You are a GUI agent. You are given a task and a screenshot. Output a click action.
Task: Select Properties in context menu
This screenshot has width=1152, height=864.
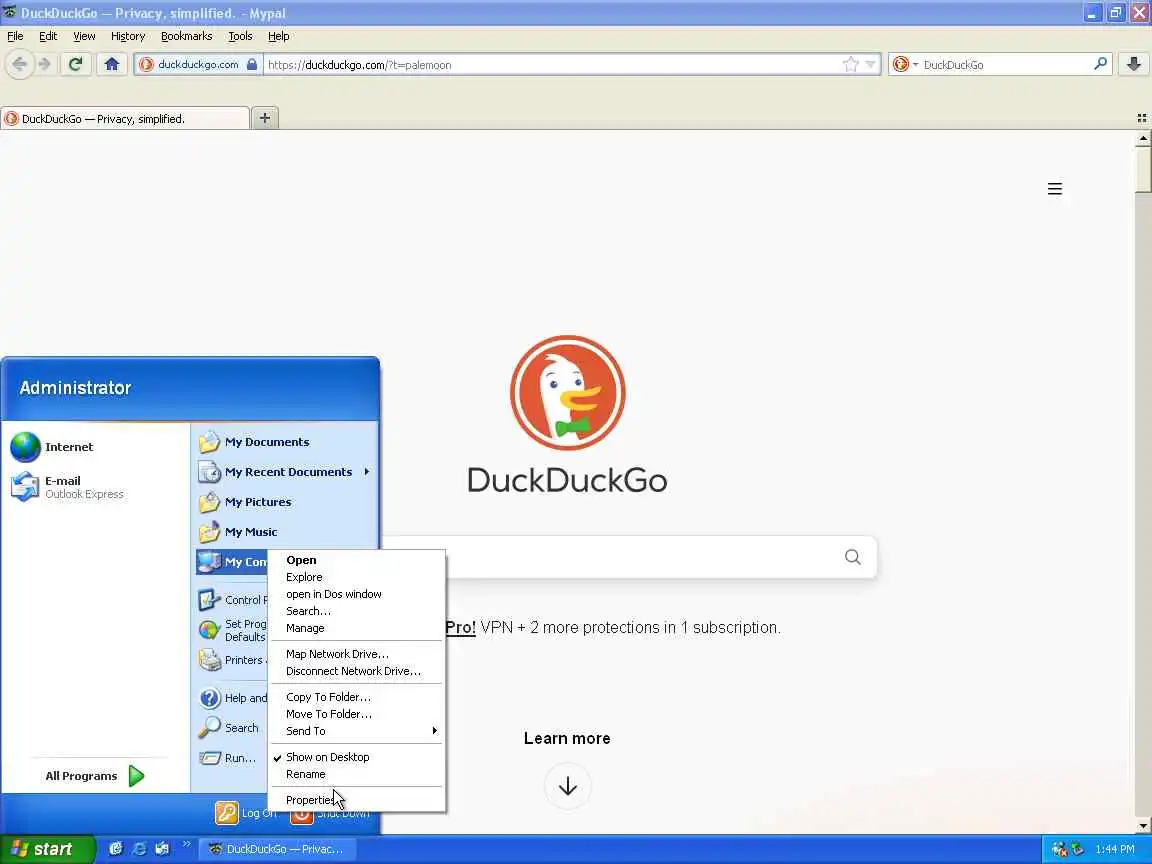click(x=356, y=800)
